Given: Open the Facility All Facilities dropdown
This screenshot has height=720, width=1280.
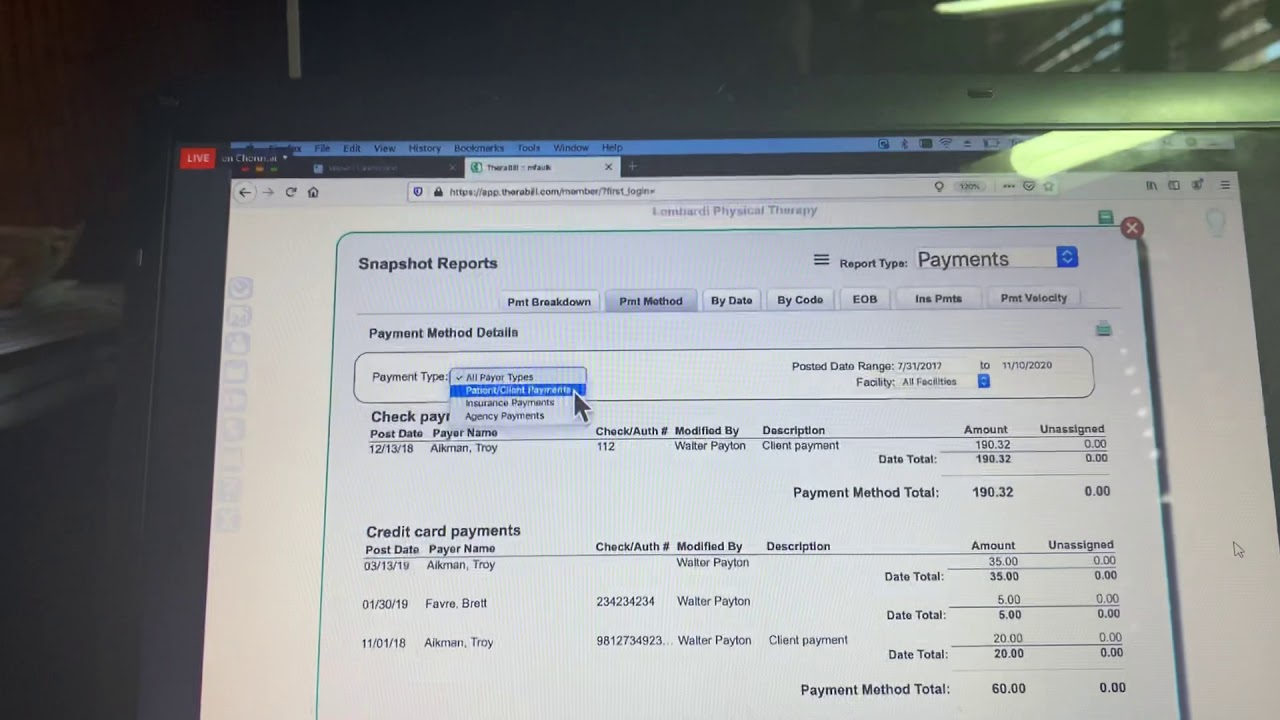Looking at the screenshot, I should 944,382.
